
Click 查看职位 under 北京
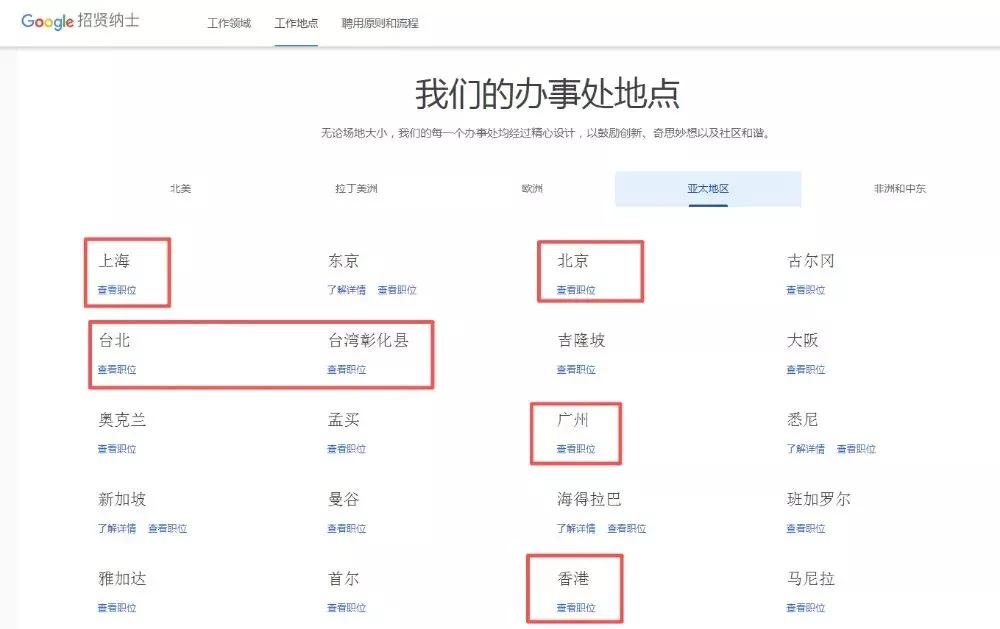576,290
